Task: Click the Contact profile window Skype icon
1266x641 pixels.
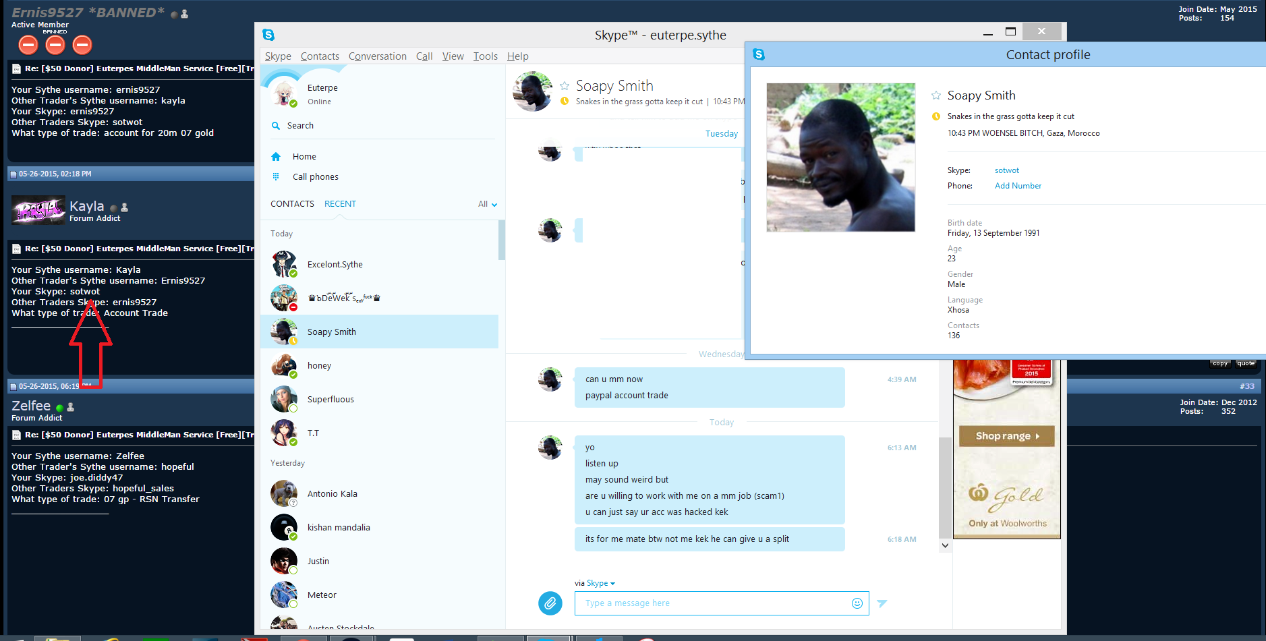Action: coord(759,54)
